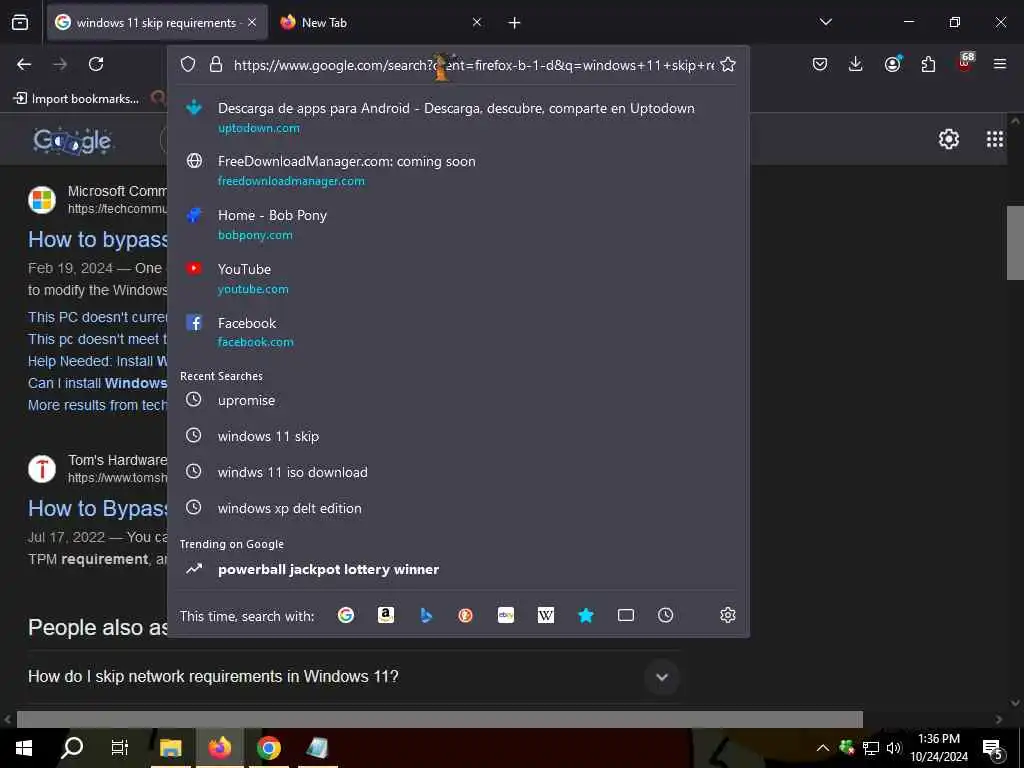Choose recent search 'upromise'
This screenshot has height=768, width=1024.
[458, 400]
